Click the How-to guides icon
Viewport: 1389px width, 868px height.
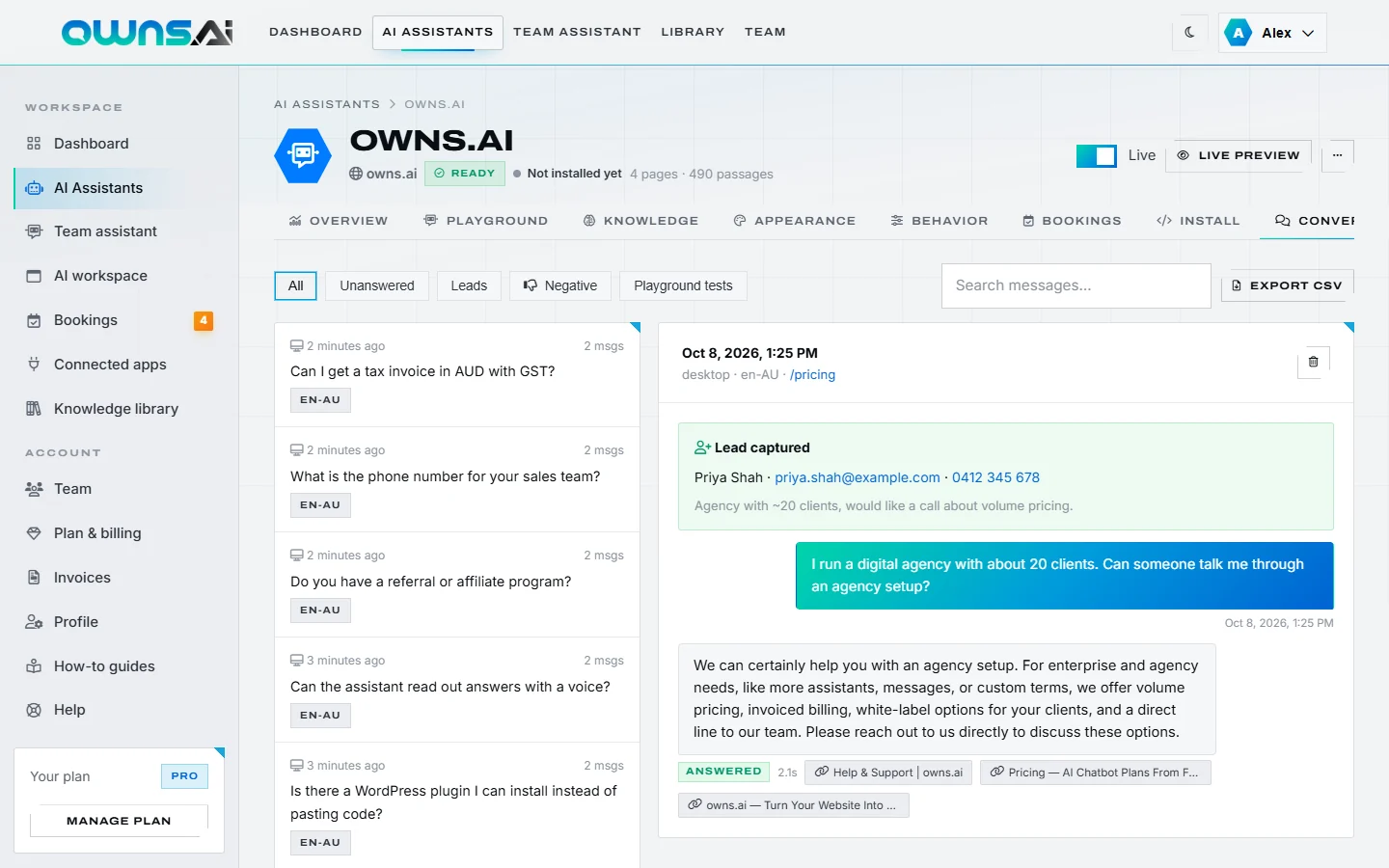coord(34,666)
